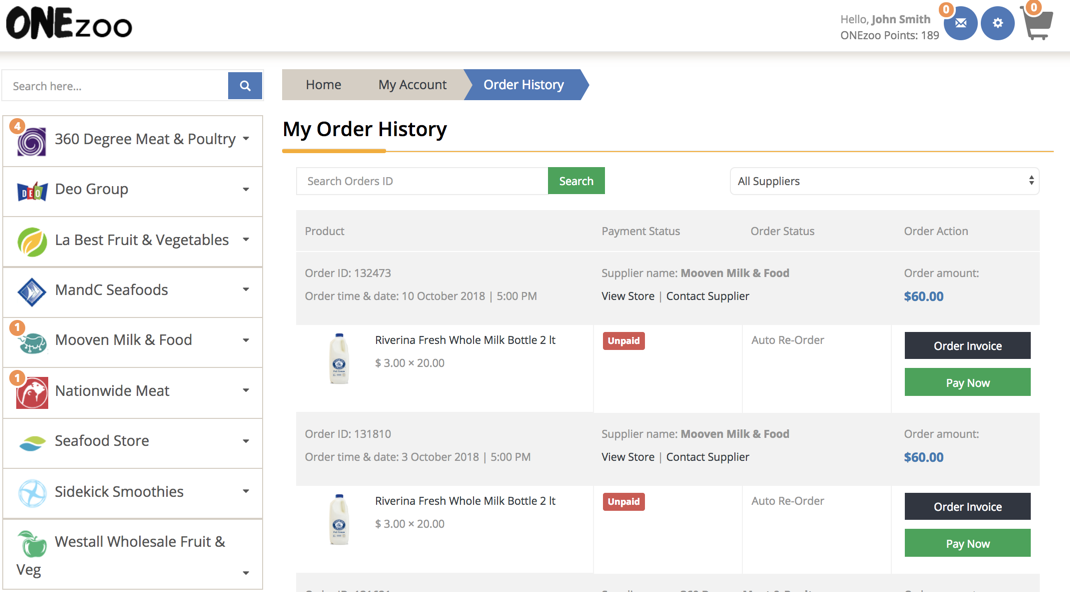Click the Nationwide Meat logo icon

(32, 392)
